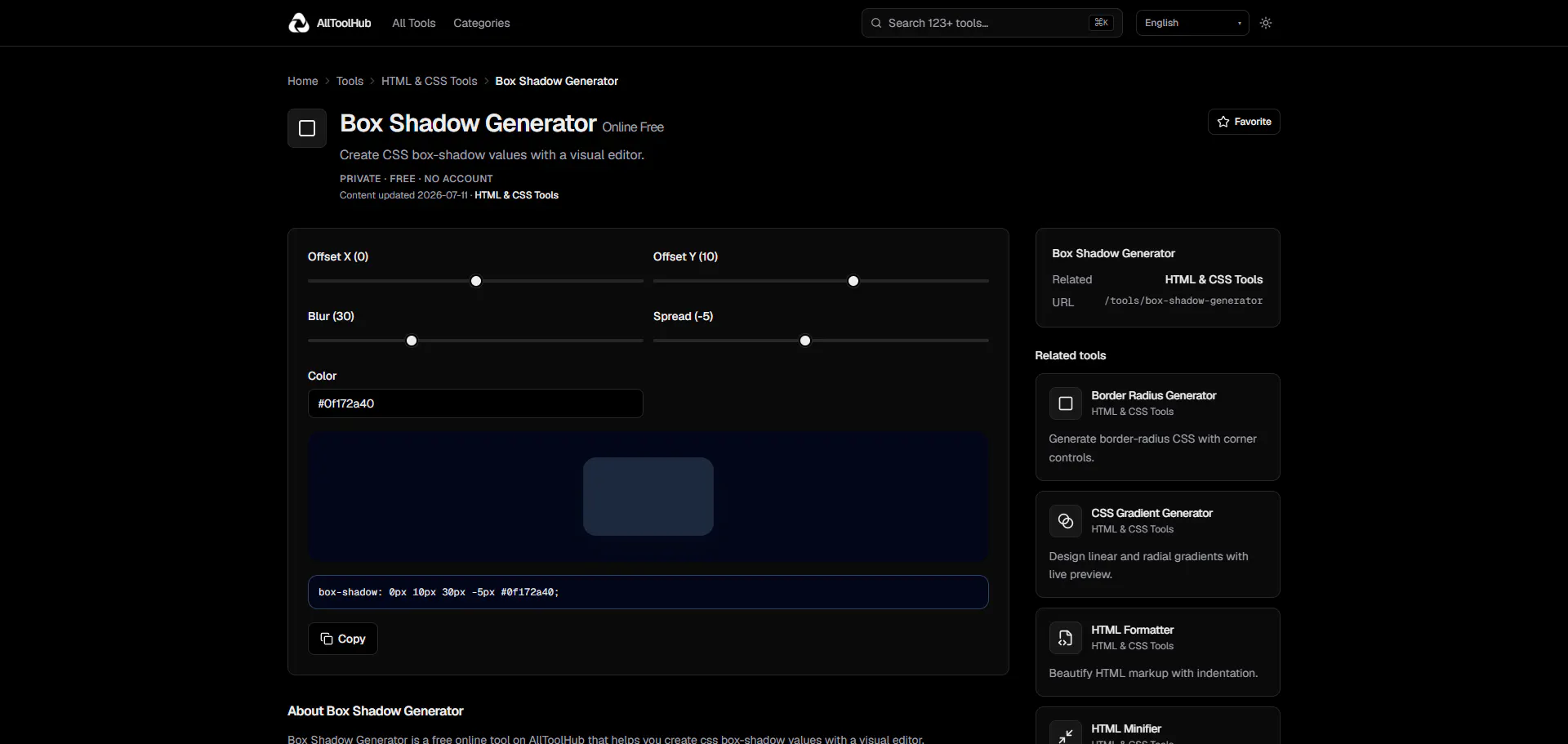Image resolution: width=1568 pixels, height=744 pixels.
Task: Click the /tools/box-shadow-generator URL text
Action: [x=1183, y=301]
